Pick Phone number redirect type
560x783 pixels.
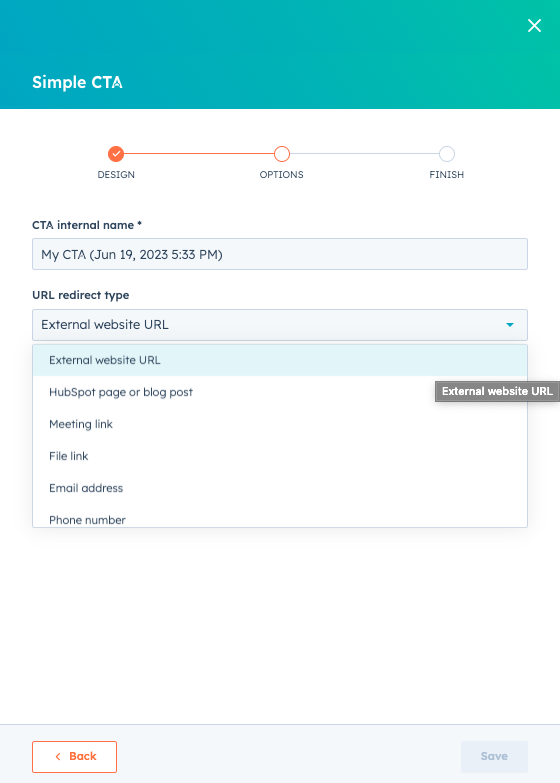coord(280,518)
